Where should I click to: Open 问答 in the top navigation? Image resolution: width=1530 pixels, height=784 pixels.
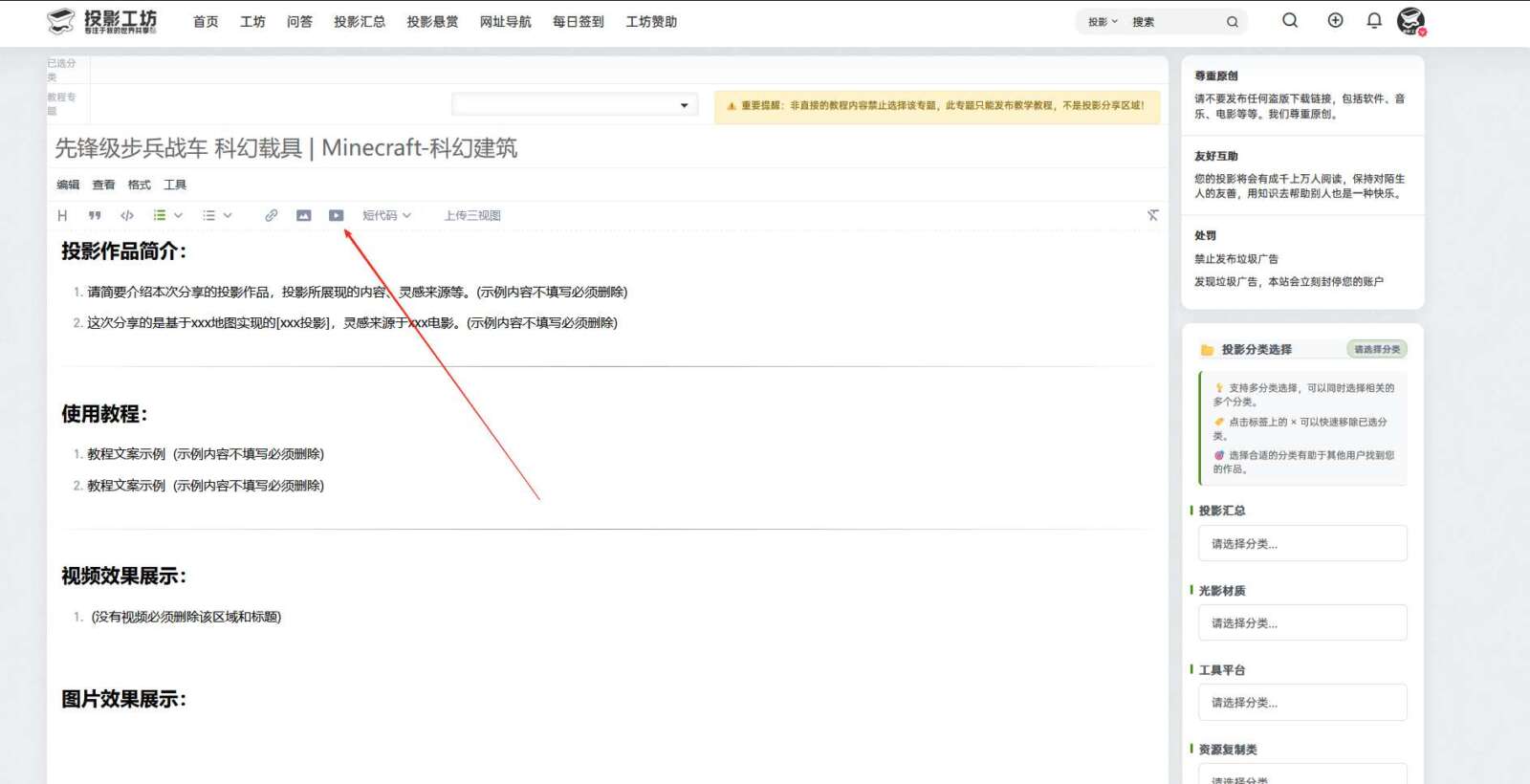click(299, 21)
